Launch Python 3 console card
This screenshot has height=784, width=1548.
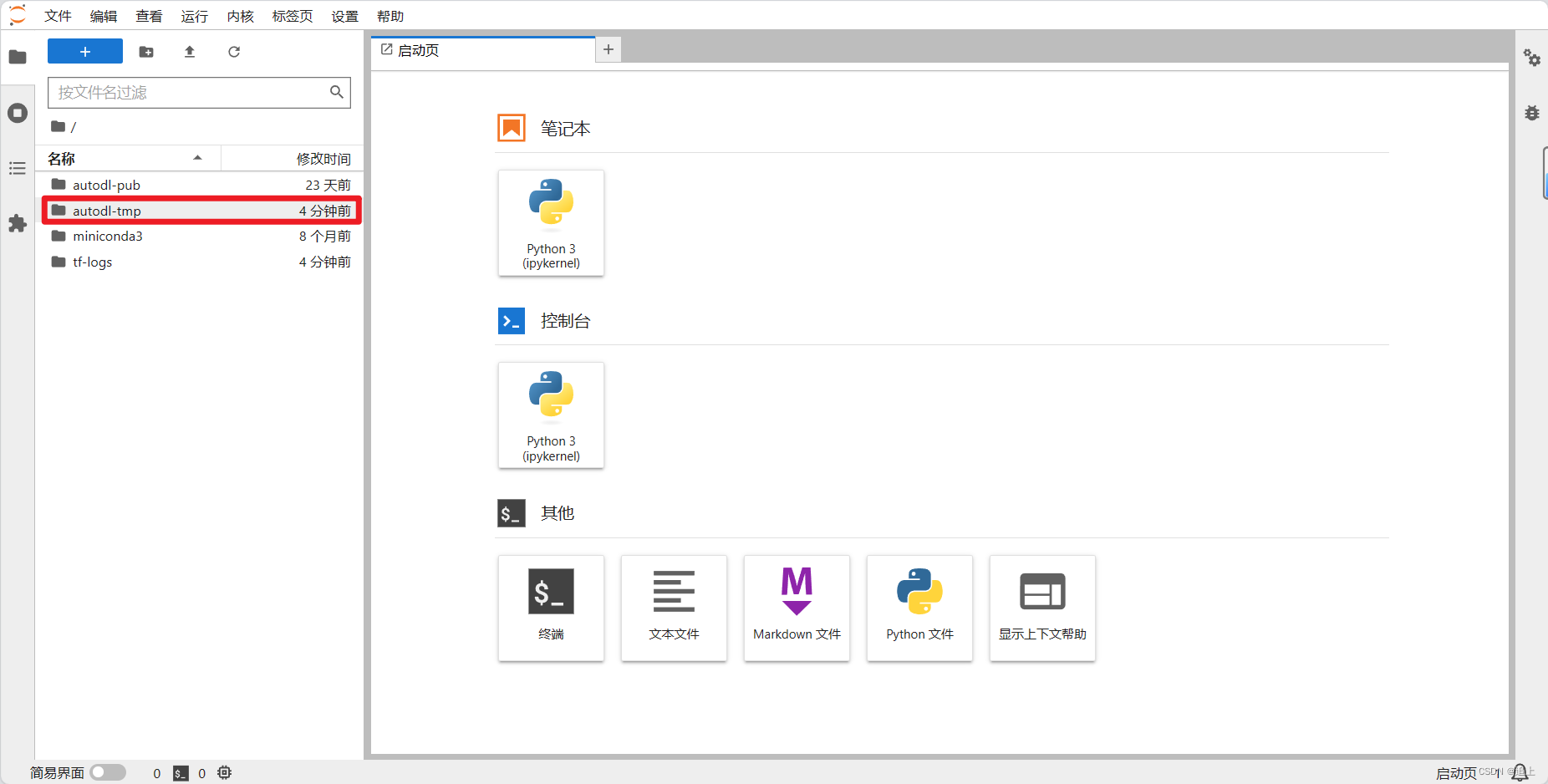(551, 415)
